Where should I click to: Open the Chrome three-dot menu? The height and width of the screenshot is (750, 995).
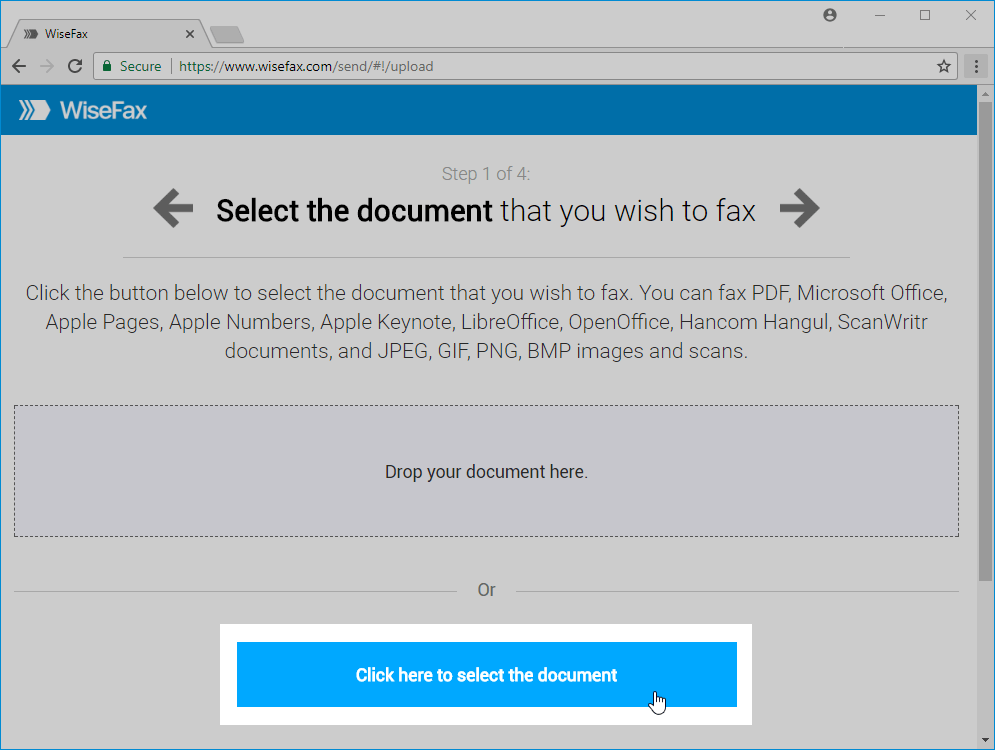coord(976,66)
